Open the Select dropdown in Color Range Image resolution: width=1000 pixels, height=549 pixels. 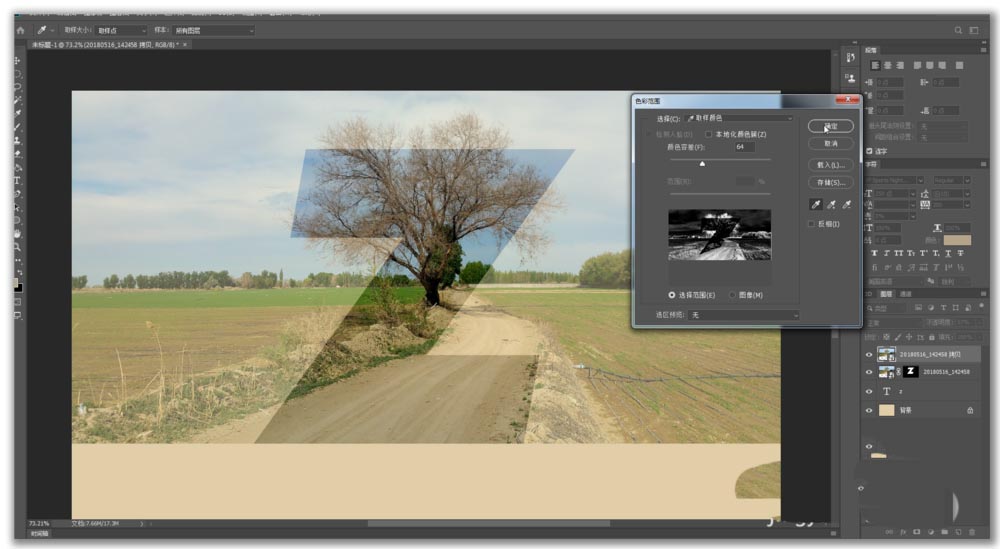pos(739,119)
